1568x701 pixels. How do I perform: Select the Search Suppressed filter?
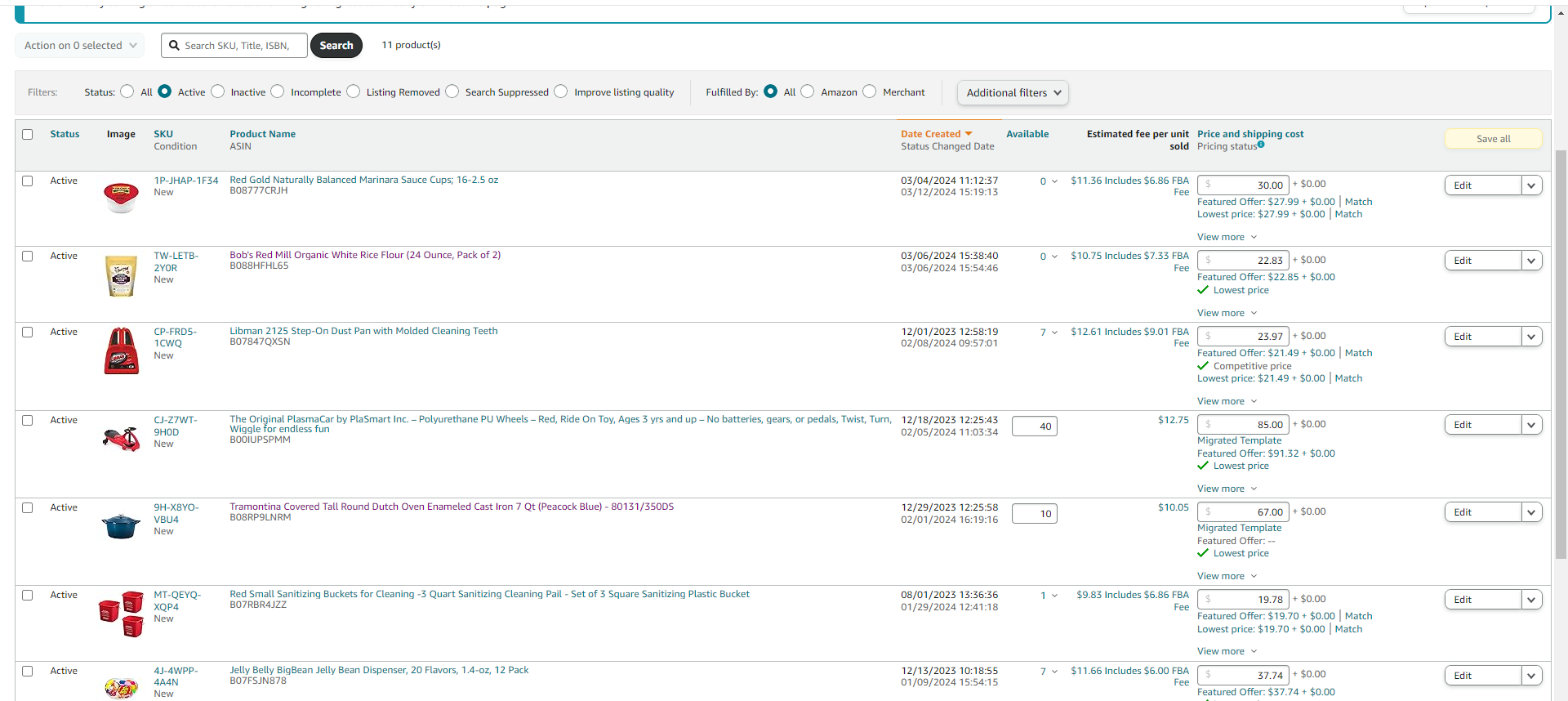[452, 92]
